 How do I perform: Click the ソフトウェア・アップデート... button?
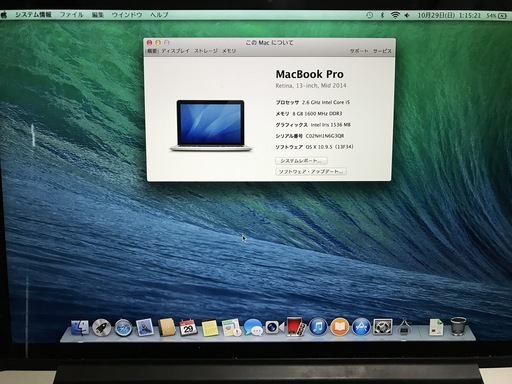(x=311, y=172)
